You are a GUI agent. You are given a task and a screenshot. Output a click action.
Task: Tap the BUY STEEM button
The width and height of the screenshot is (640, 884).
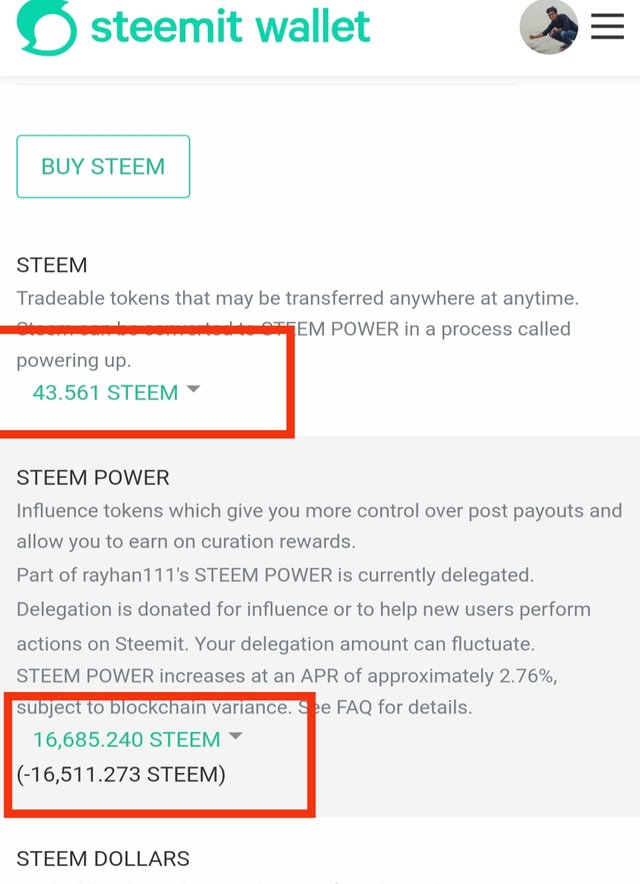coord(103,166)
